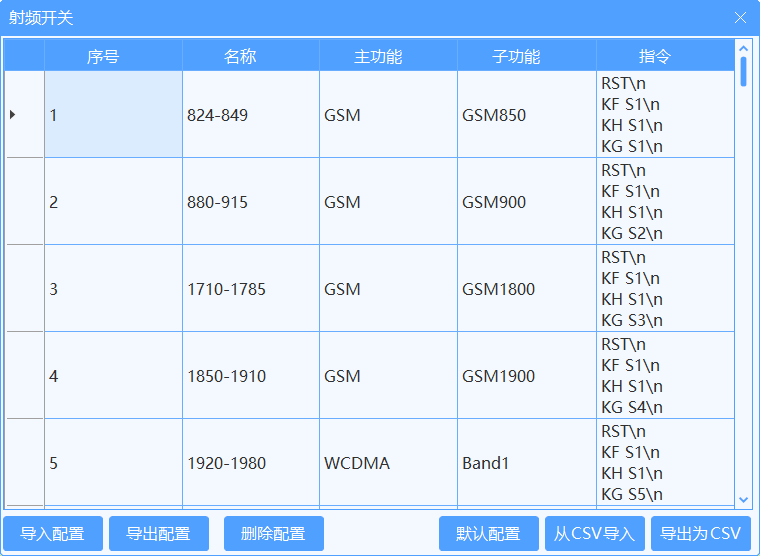Select the GSM900 cell
This screenshot has height=556, width=760.
coord(526,201)
